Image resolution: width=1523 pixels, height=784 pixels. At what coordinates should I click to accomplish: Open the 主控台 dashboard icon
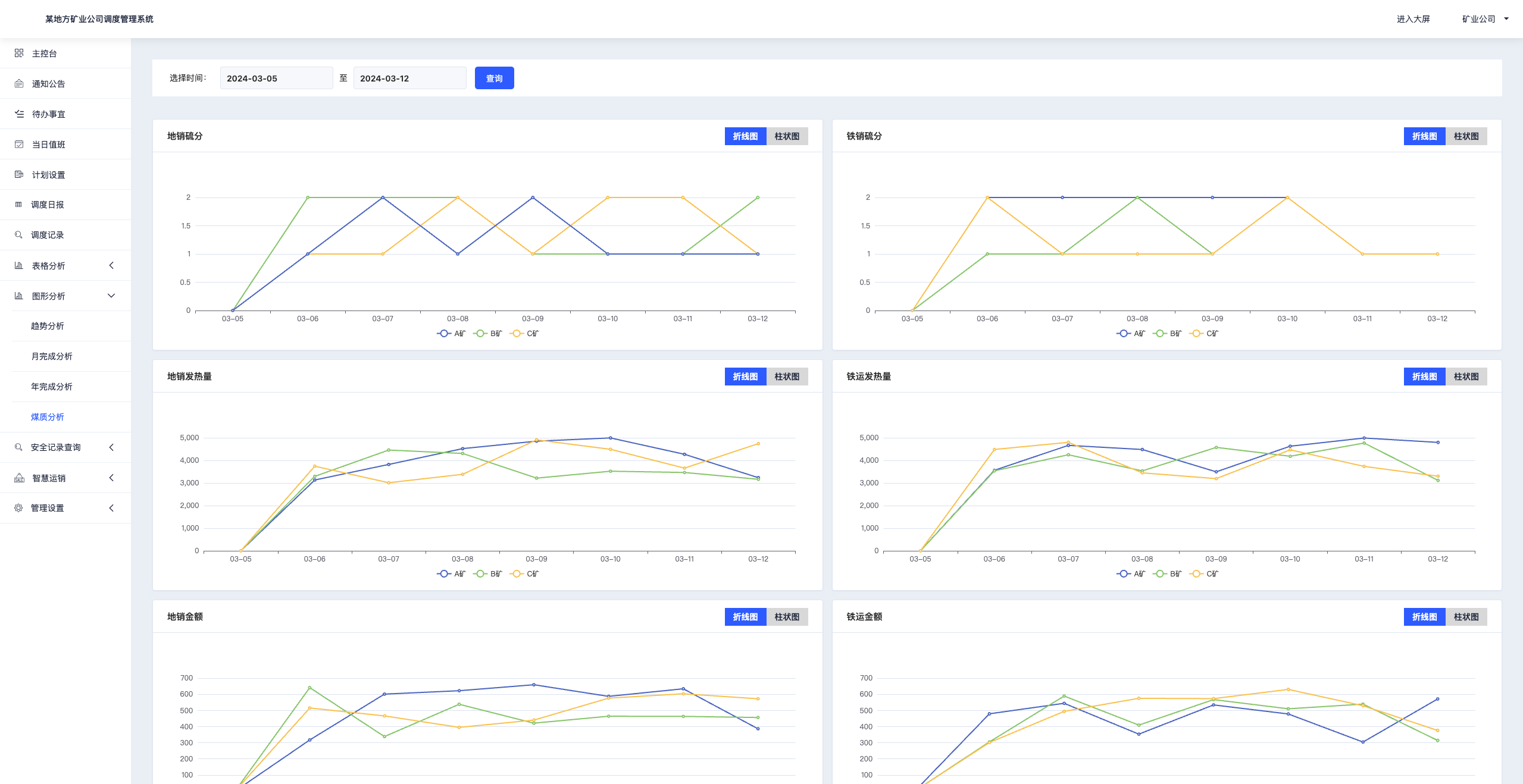[x=19, y=53]
